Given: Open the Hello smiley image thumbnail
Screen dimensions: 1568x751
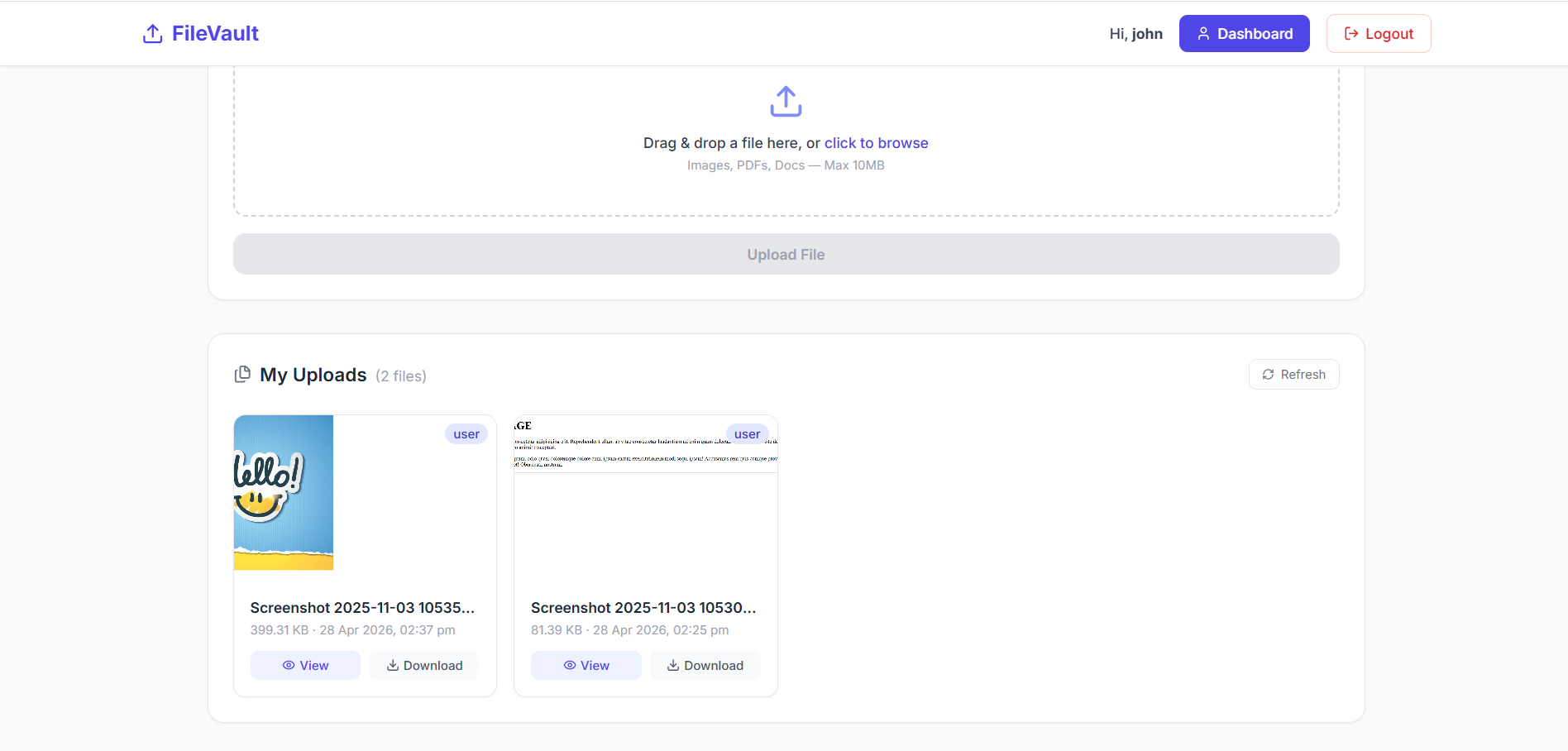Looking at the screenshot, I should [284, 492].
